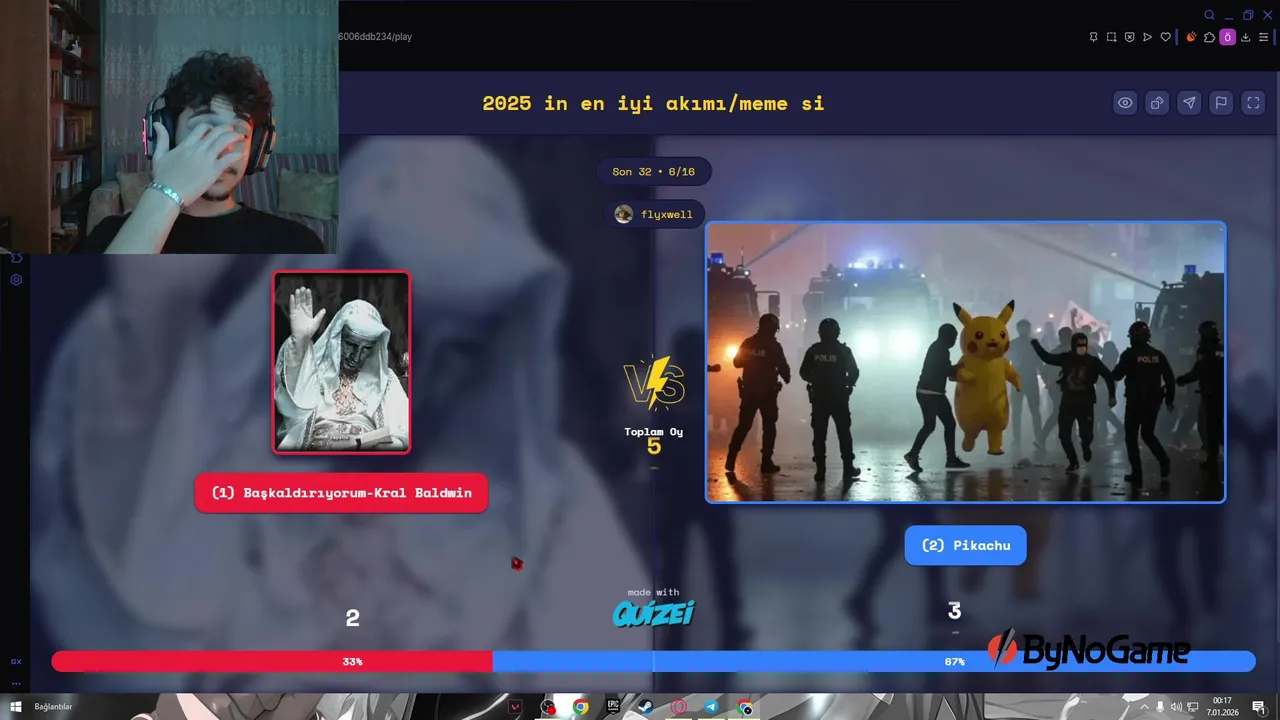1280x720 pixels.
Task: Vote for the Pikachu button
Action: click(965, 545)
